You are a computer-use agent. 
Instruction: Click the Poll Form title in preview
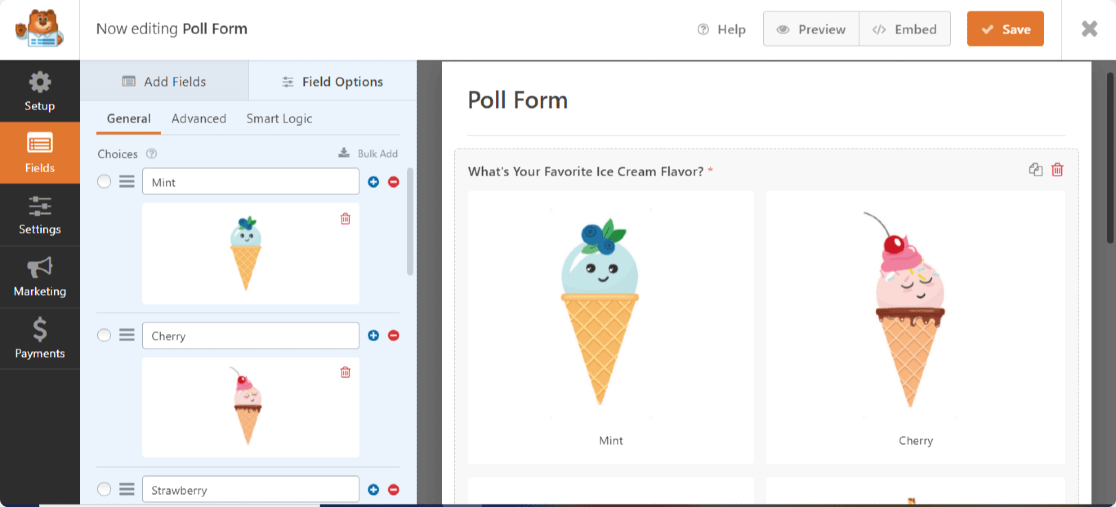tap(517, 100)
